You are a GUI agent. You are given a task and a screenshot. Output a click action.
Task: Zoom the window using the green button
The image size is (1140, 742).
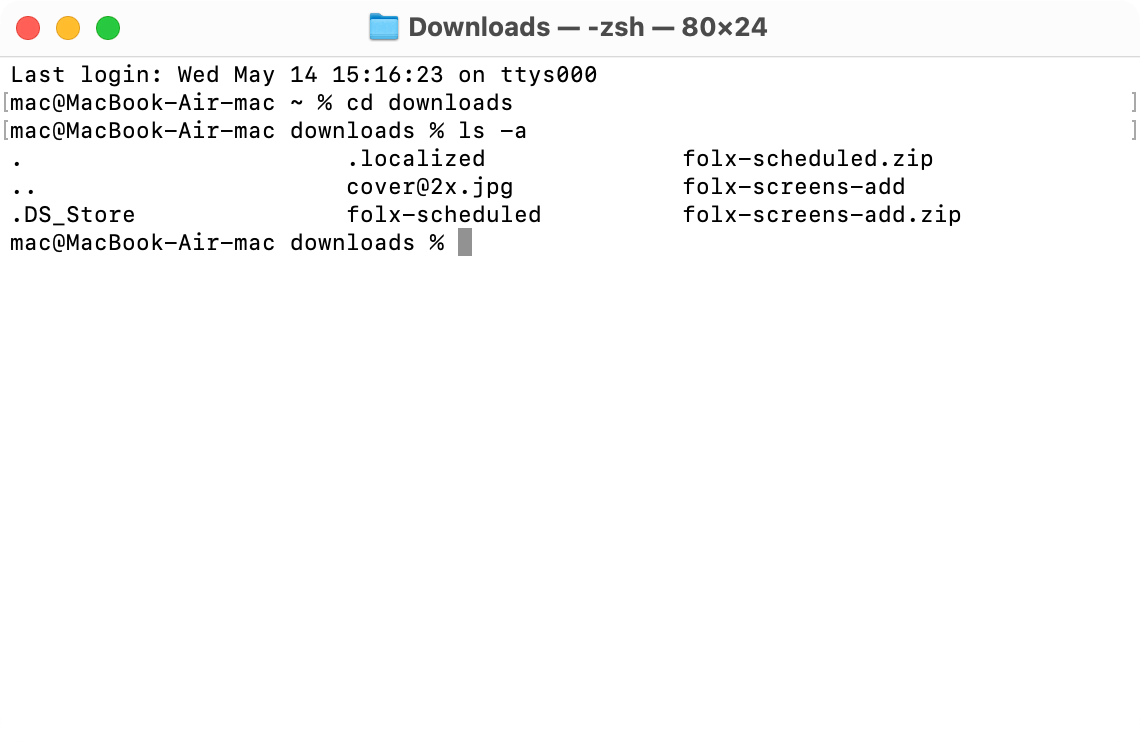(108, 28)
